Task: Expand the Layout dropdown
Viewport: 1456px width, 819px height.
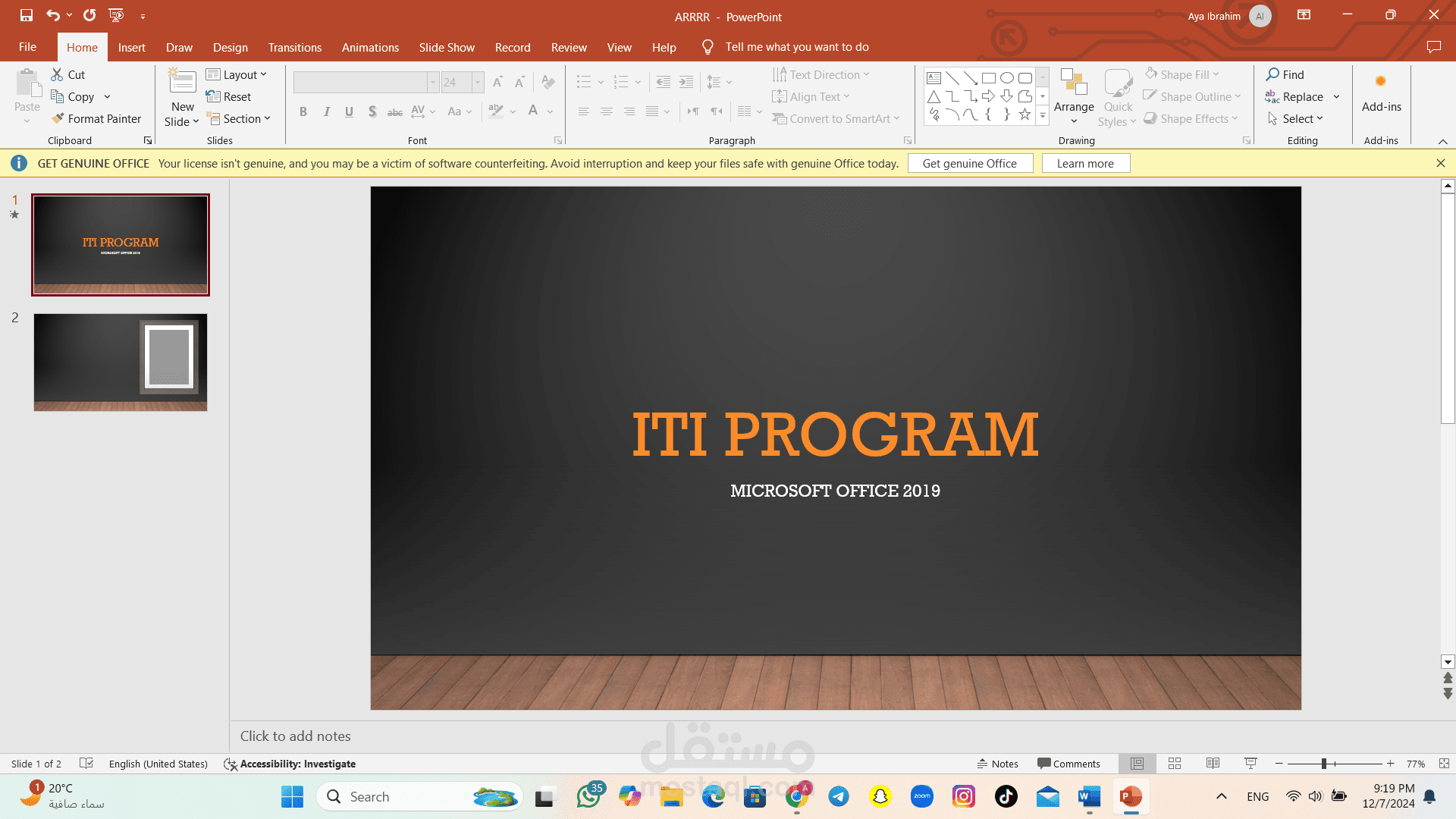Action: 237,74
